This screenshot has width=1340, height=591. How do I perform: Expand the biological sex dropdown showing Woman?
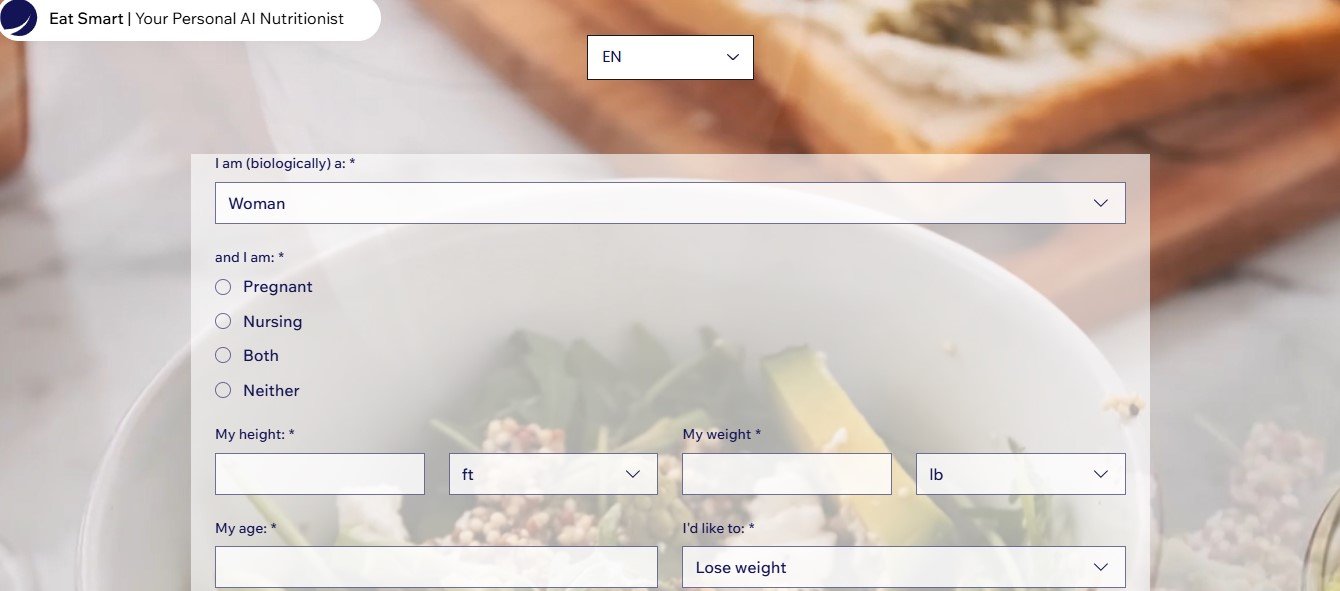[670, 203]
